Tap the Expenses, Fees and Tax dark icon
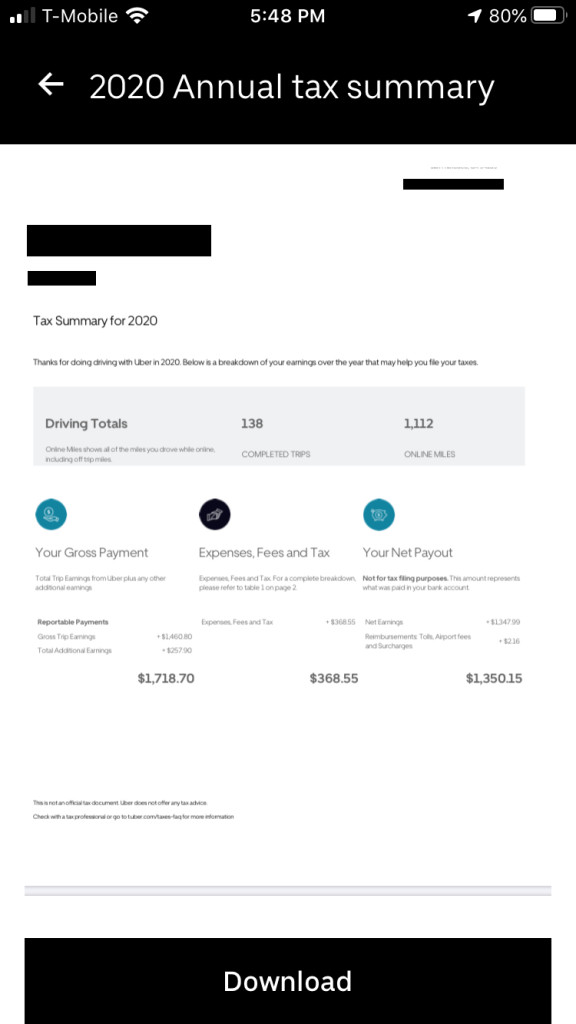This screenshot has height=1024, width=576. [x=215, y=515]
